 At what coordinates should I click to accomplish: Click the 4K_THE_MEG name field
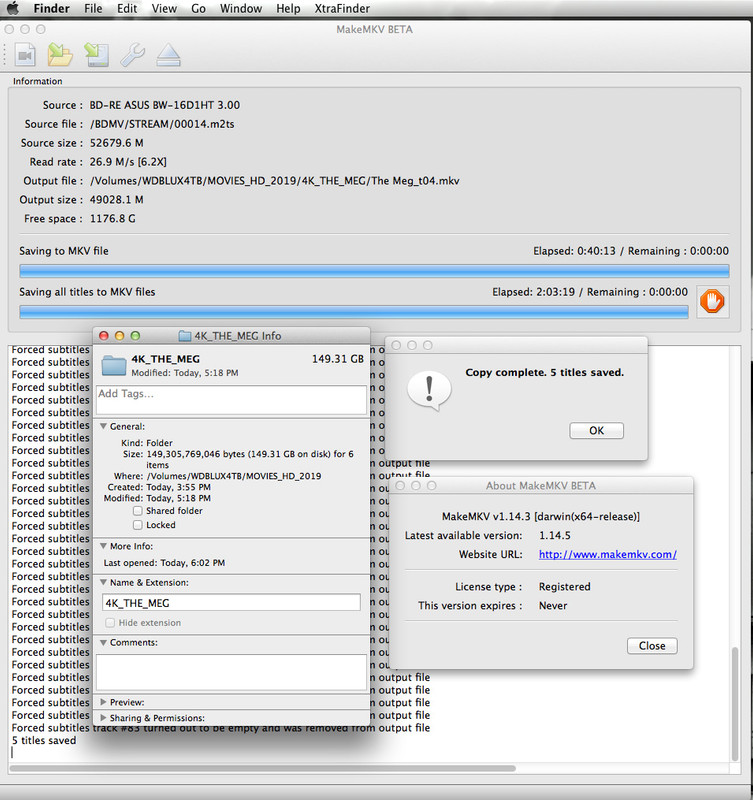click(x=231, y=603)
